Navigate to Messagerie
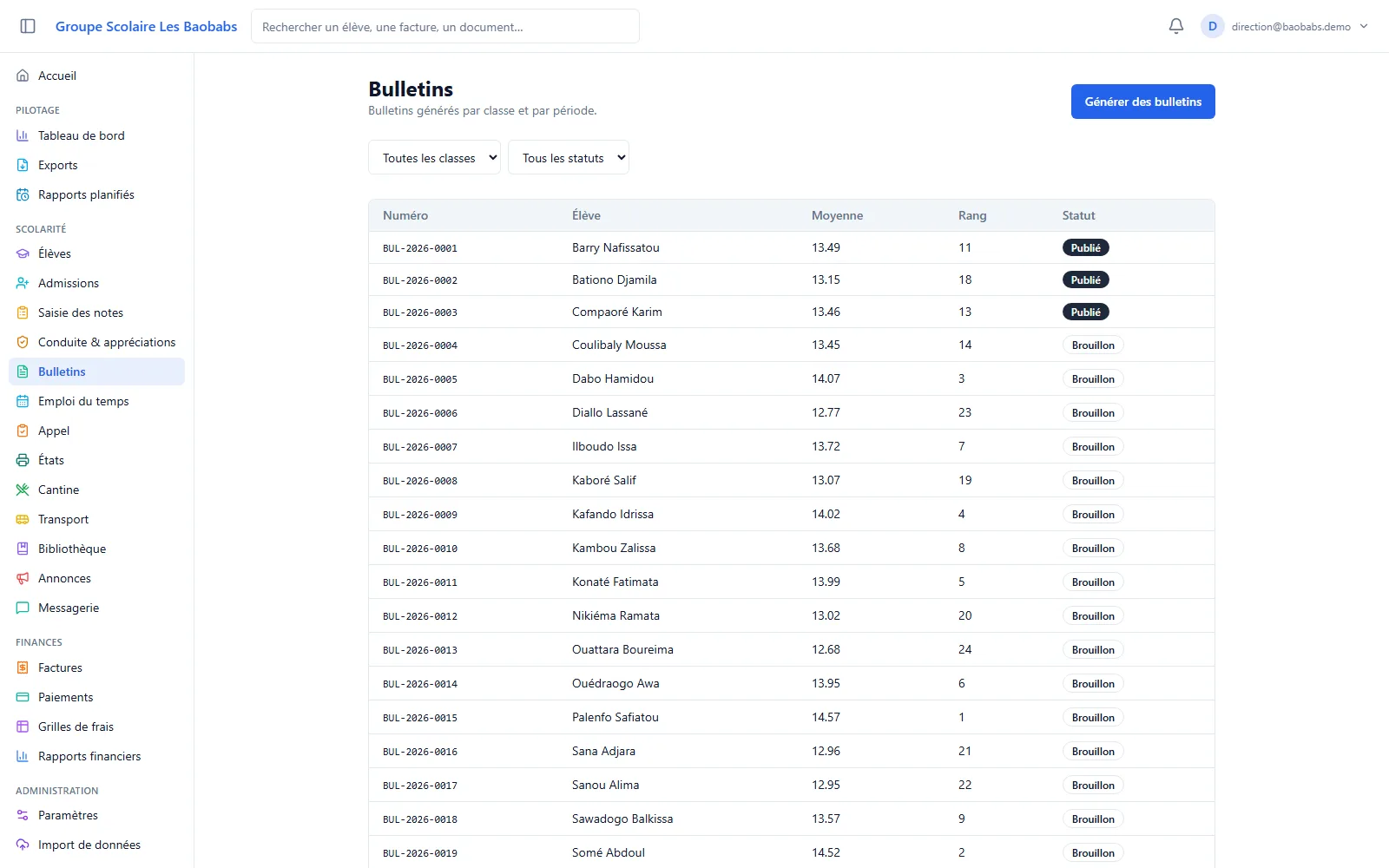The image size is (1389, 868). pyautogui.click(x=96, y=608)
